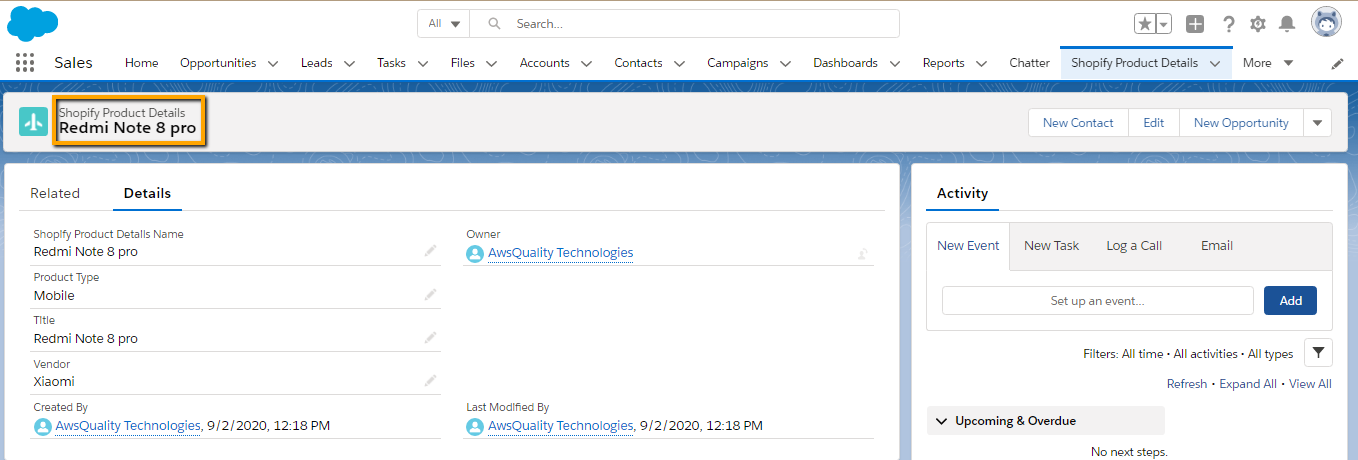Click the Shopify Product Details record icon
The image size is (1358, 460).
click(34, 122)
